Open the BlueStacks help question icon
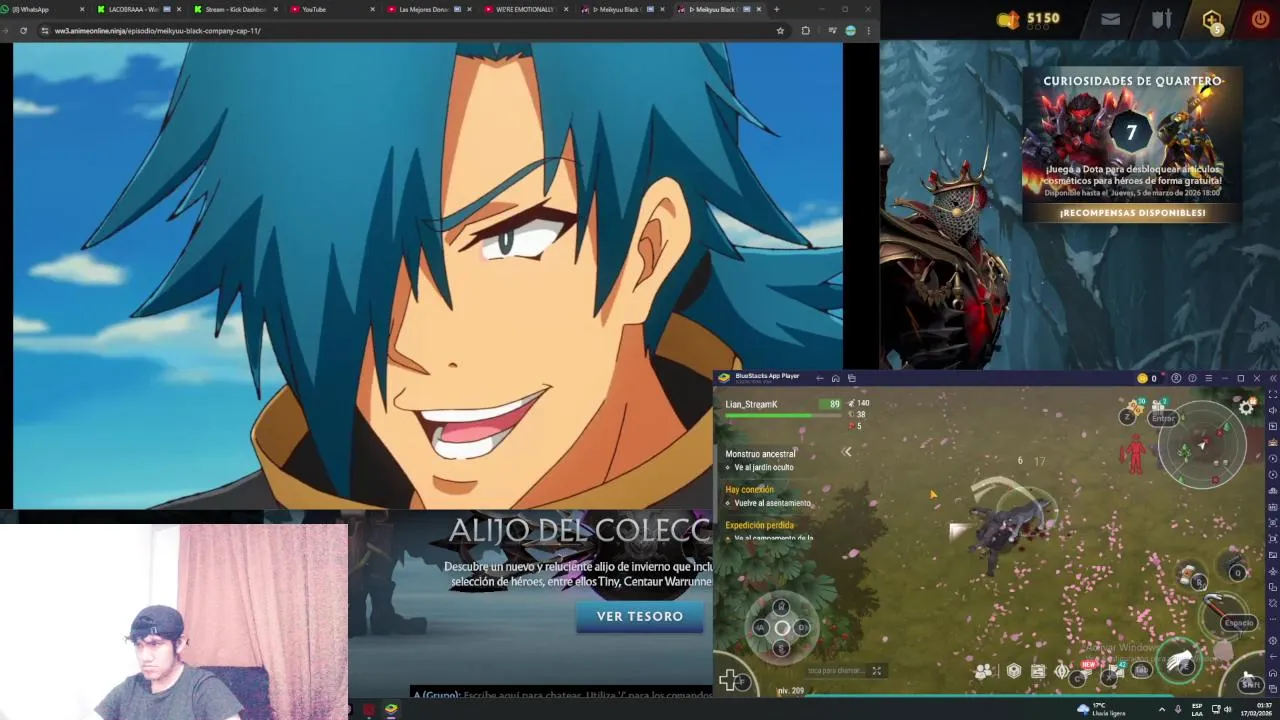This screenshot has height=720, width=1280. (1192, 378)
